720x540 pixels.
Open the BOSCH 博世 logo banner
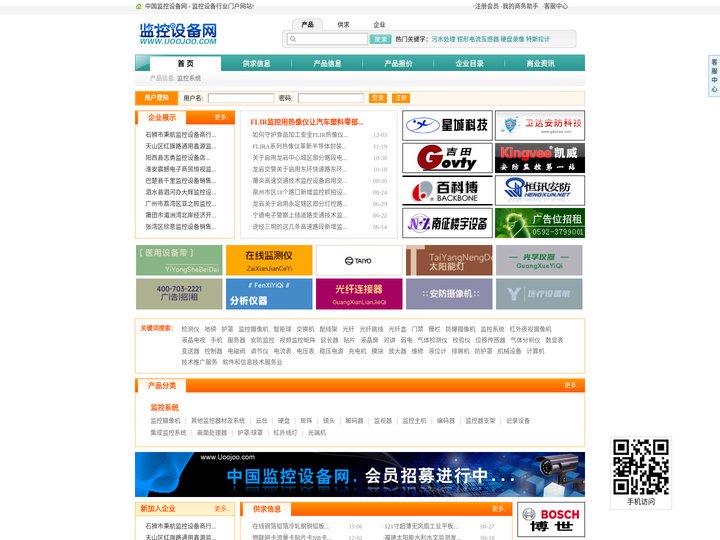(x=551, y=519)
